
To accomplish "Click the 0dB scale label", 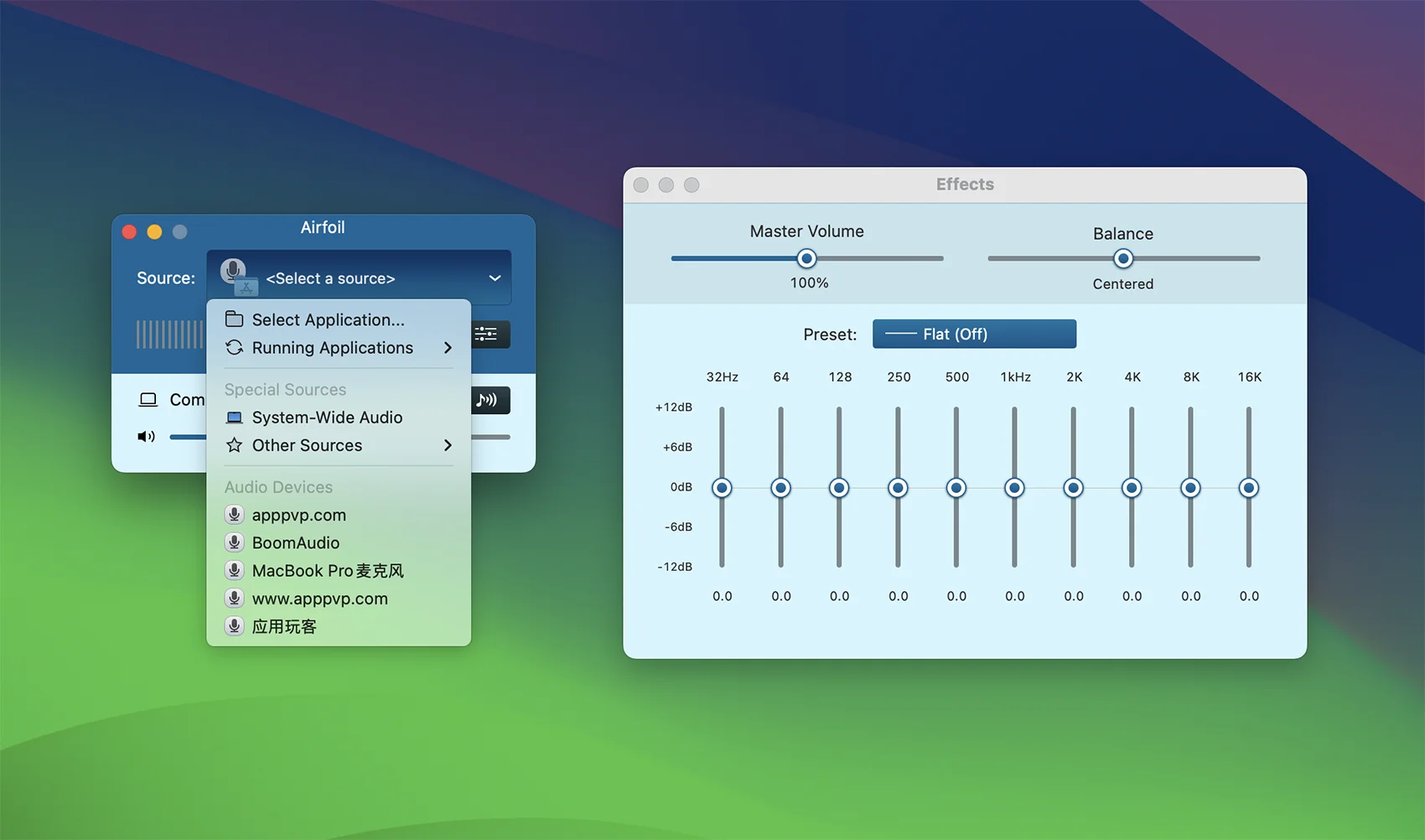I will tap(681, 487).
